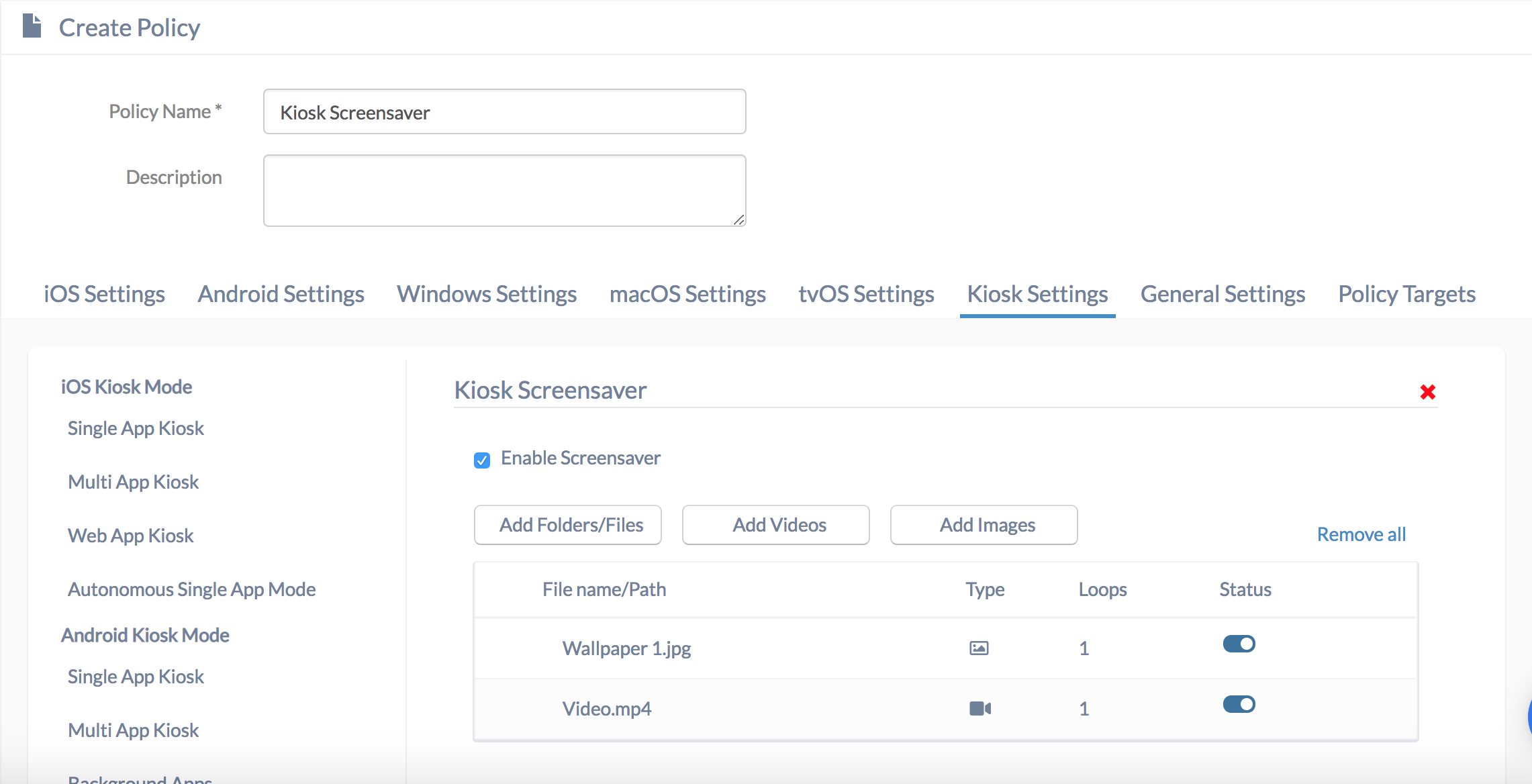The width and height of the screenshot is (1532, 784).
Task: Click the Create Policy document icon
Action: [x=32, y=26]
